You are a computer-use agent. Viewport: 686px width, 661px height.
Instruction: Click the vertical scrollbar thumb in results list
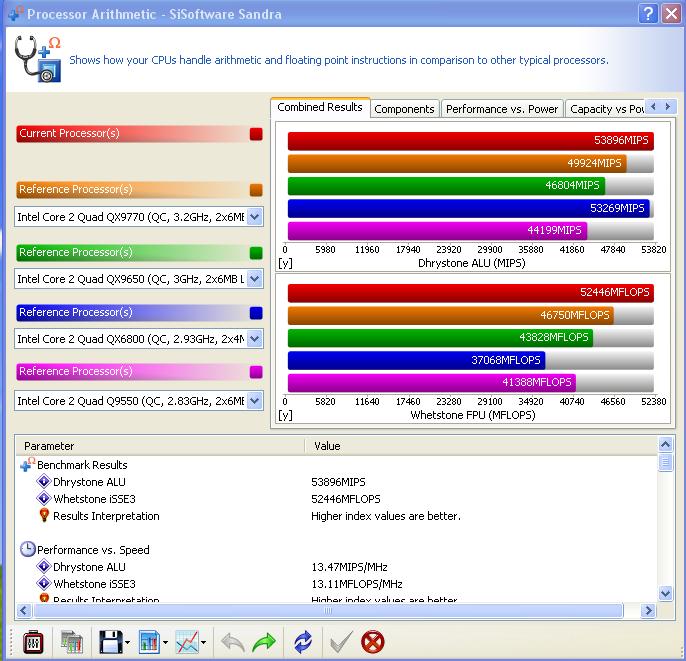[x=665, y=462]
